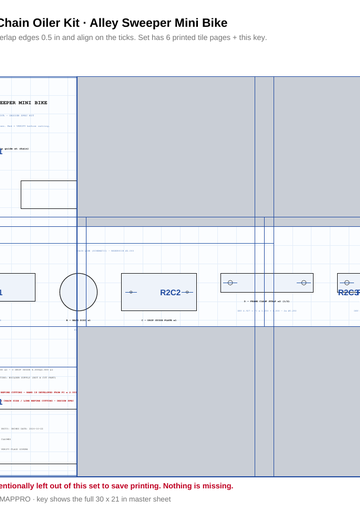Click the footer text "key shows the full 30 x 21 in master sheet"
360x520 pixels.
tap(104, 499)
